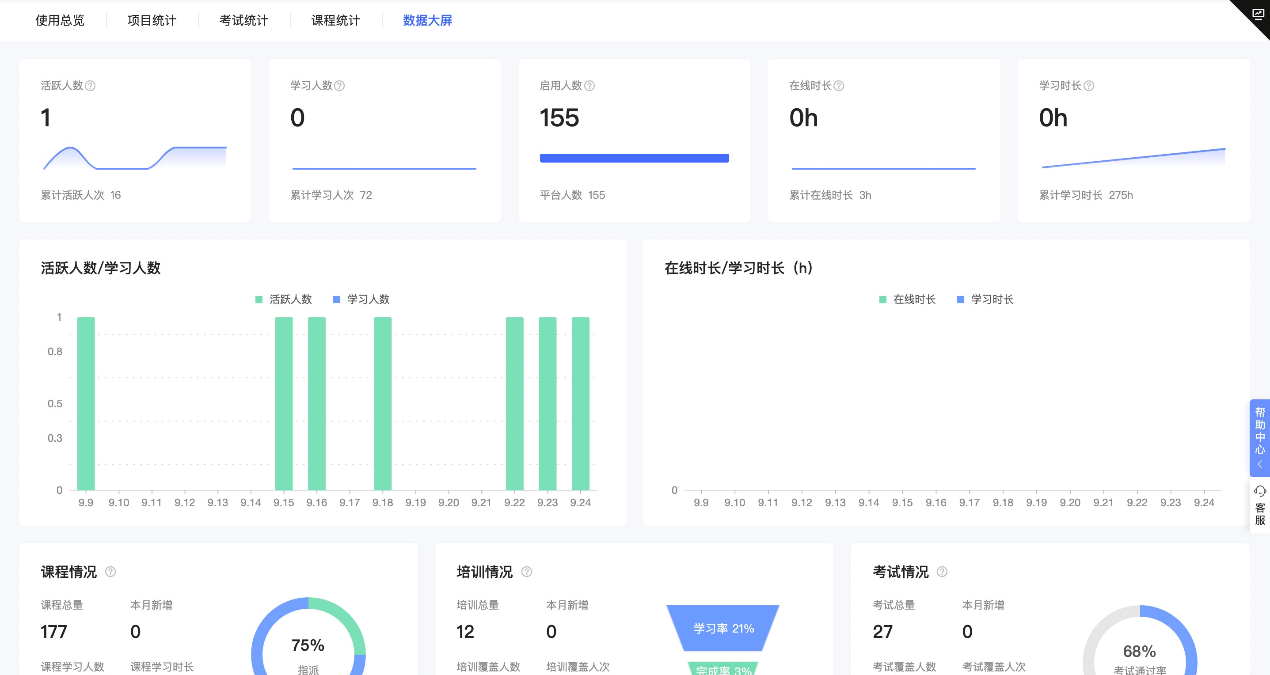
Task: Switch to 使用总览 tab
Action: point(60,20)
